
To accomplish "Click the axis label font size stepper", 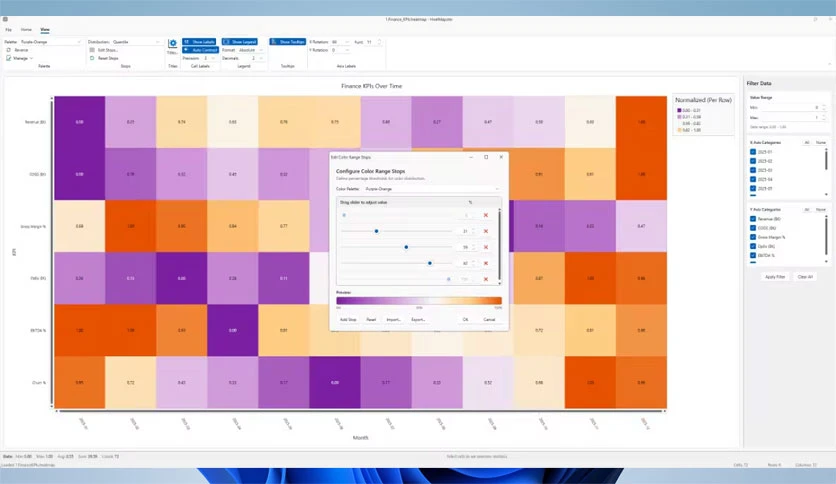I will point(380,42).
